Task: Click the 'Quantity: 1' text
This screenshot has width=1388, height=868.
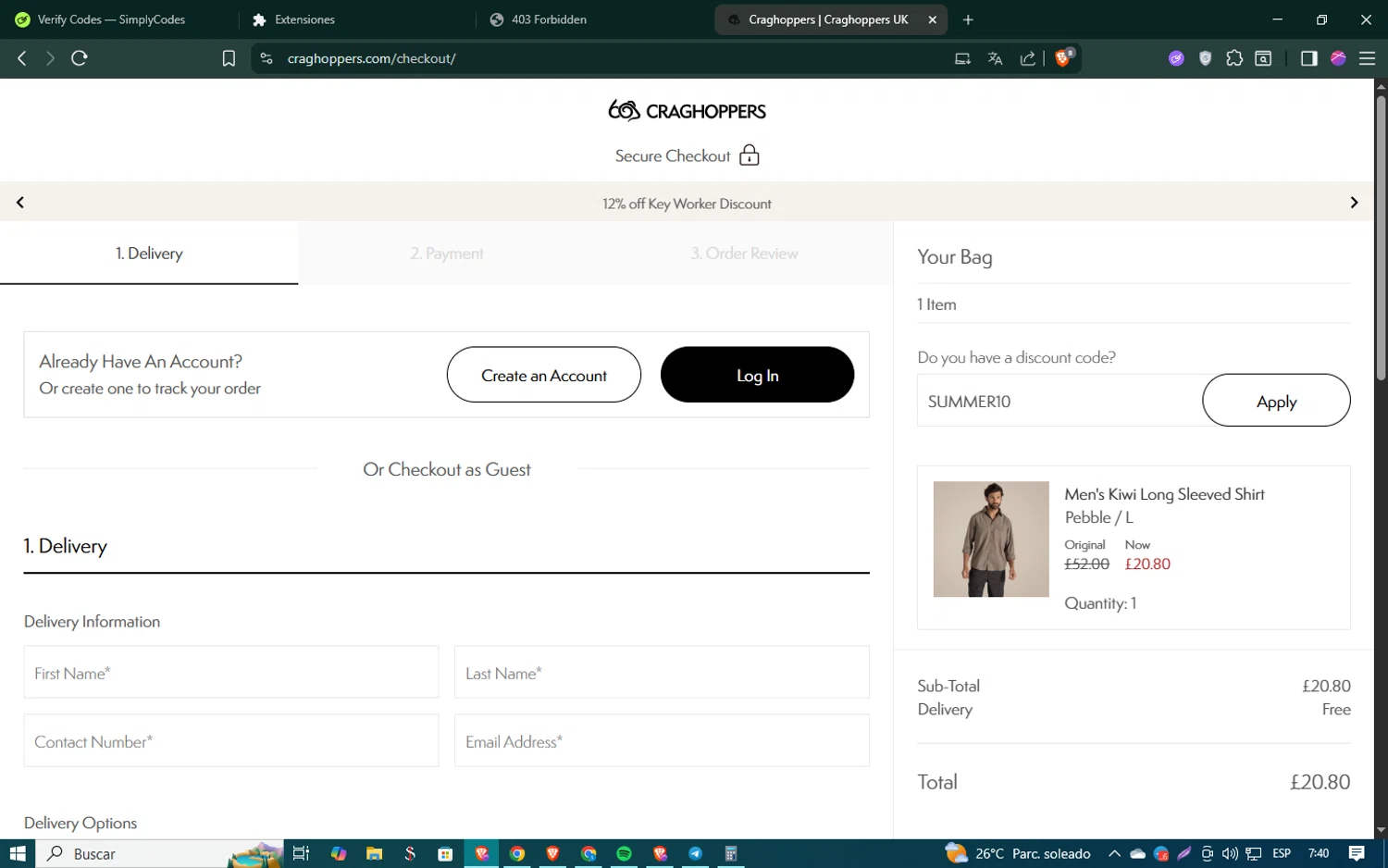Action: [x=1100, y=603]
